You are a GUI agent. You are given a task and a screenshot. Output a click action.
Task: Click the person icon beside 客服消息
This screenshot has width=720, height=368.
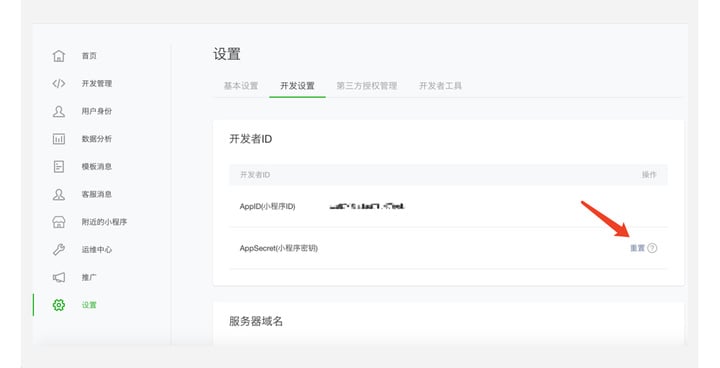tap(59, 194)
